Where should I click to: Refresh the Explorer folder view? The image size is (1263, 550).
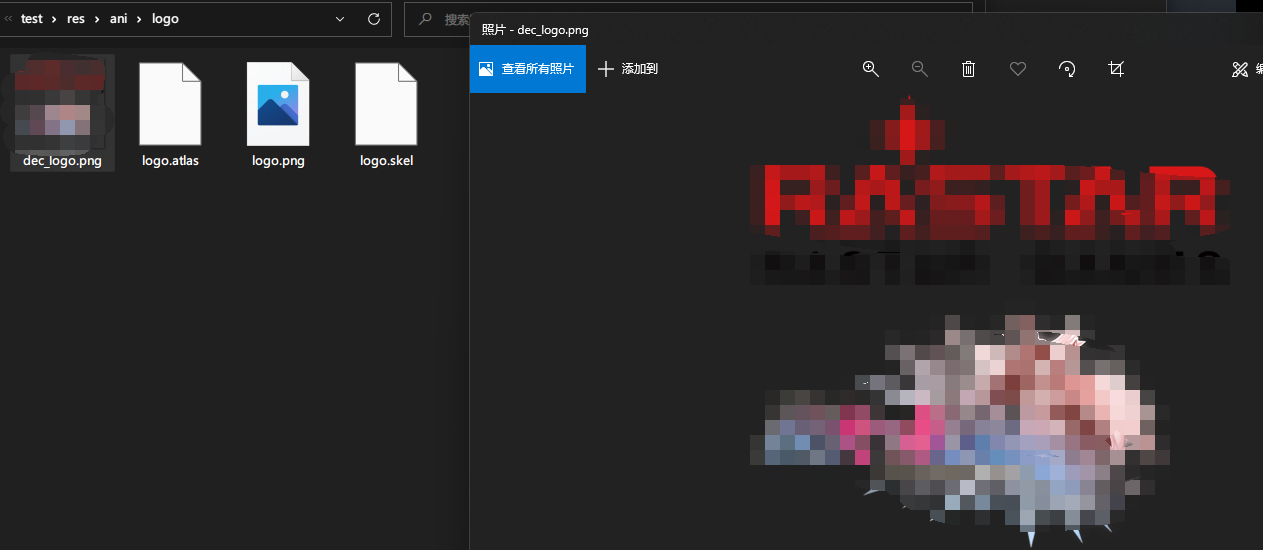[x=374, y=19]
